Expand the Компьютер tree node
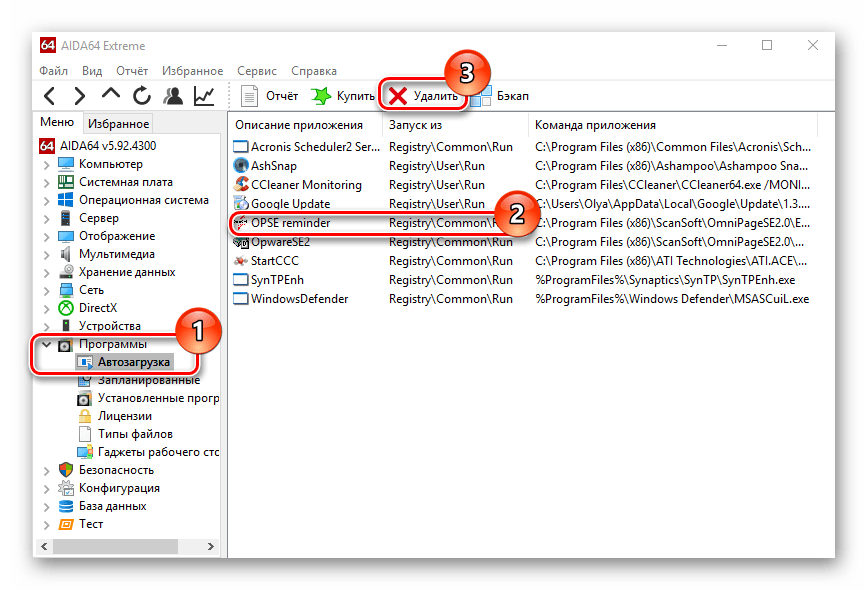The image size is (867, 590). coord(46,164)
